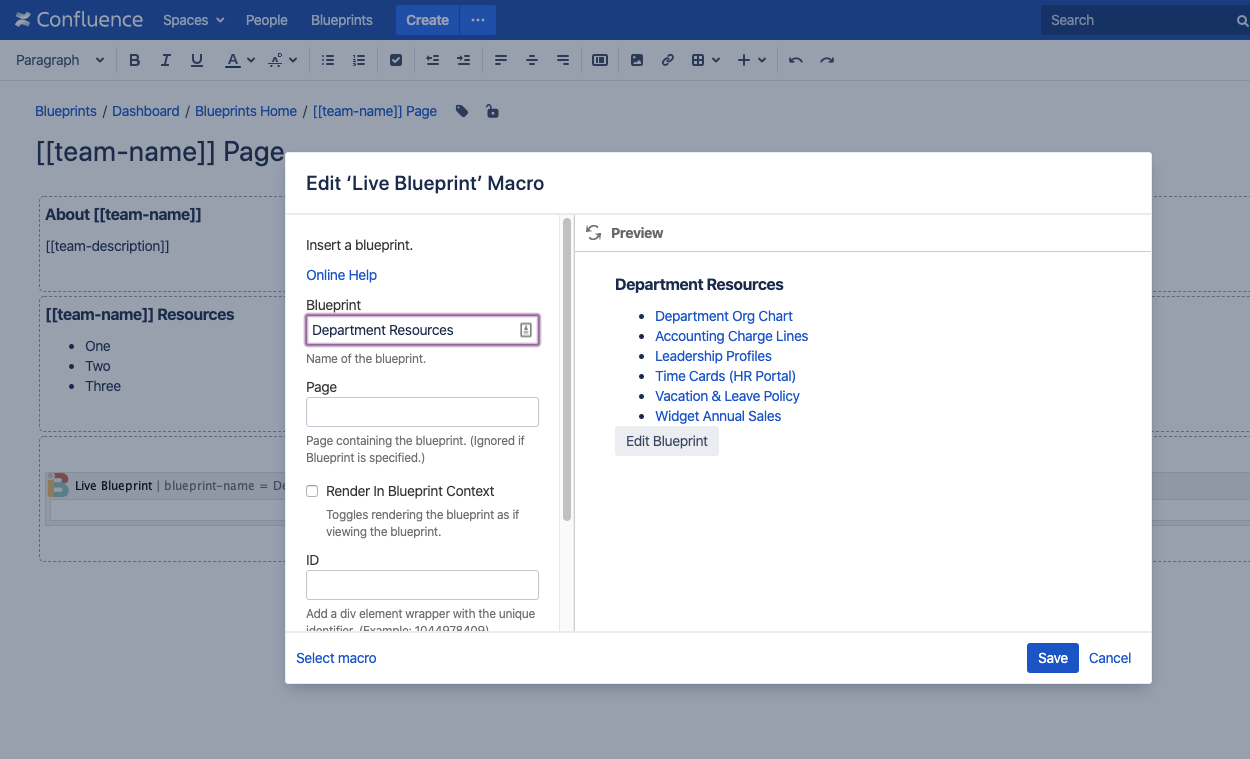Click the Create button
Image resolution: width=1250 pixels, height=759 pixels.
point(427,20)
